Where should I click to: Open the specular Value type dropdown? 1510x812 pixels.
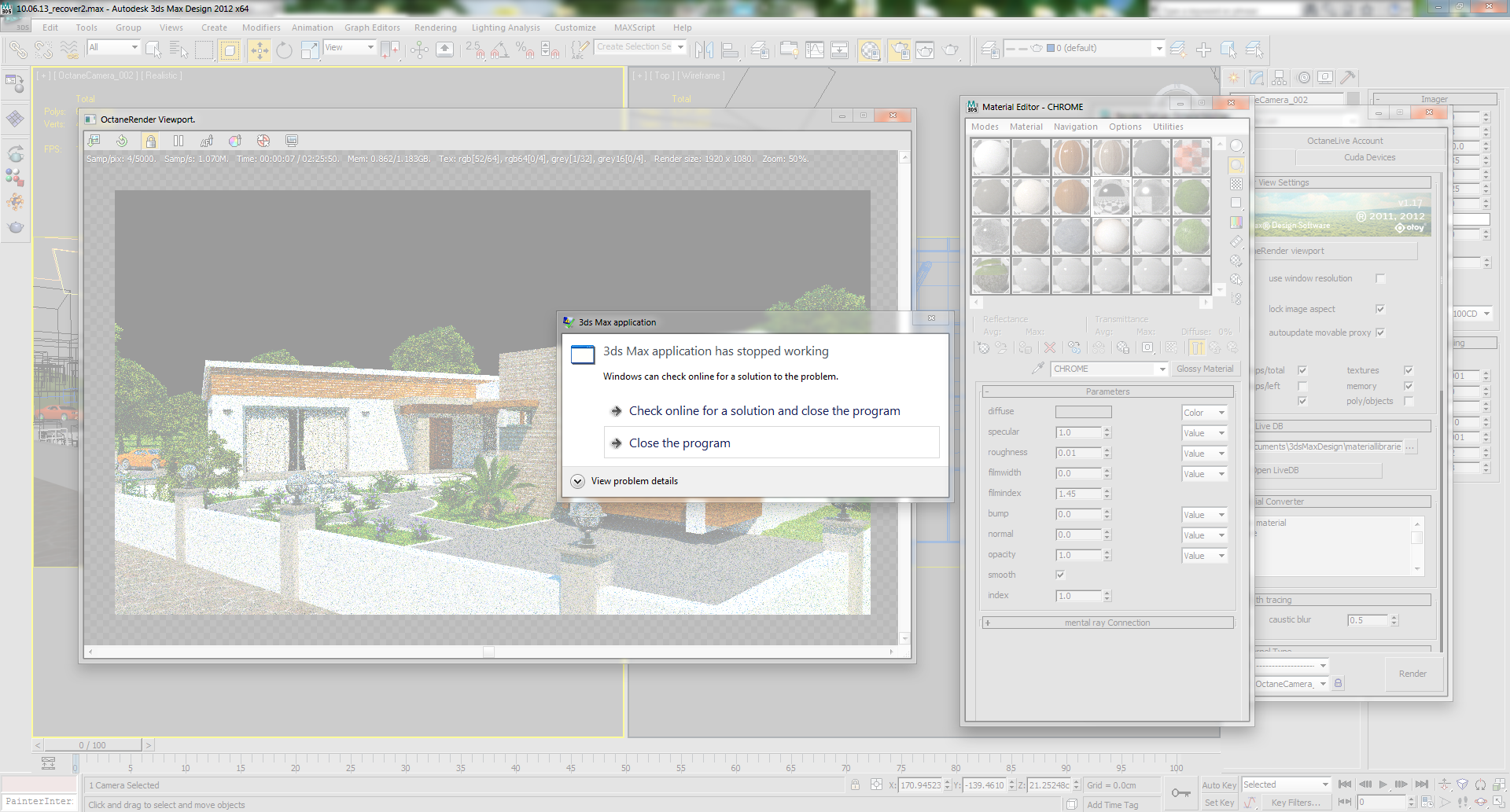point(1204,433)
